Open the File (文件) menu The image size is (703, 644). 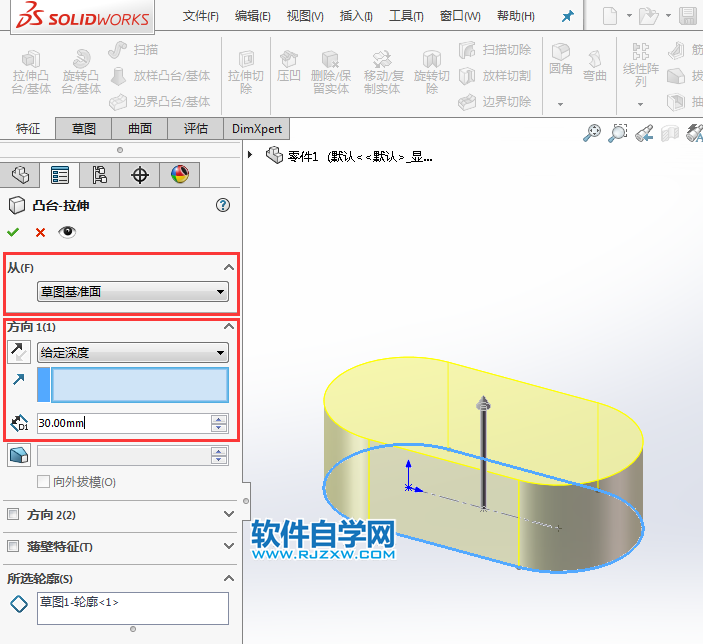[200, 16]
